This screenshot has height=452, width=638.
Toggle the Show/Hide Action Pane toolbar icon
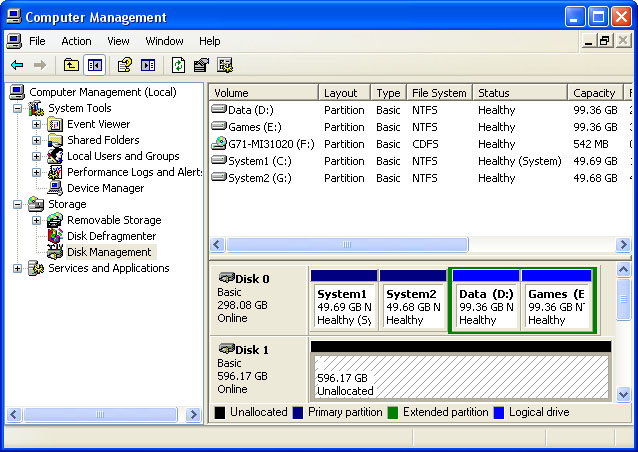148,65
